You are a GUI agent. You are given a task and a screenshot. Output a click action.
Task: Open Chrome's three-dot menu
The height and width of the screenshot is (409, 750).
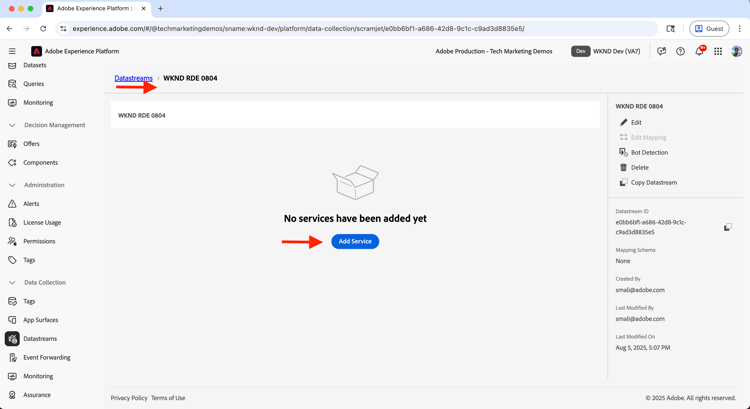[740, 29]
